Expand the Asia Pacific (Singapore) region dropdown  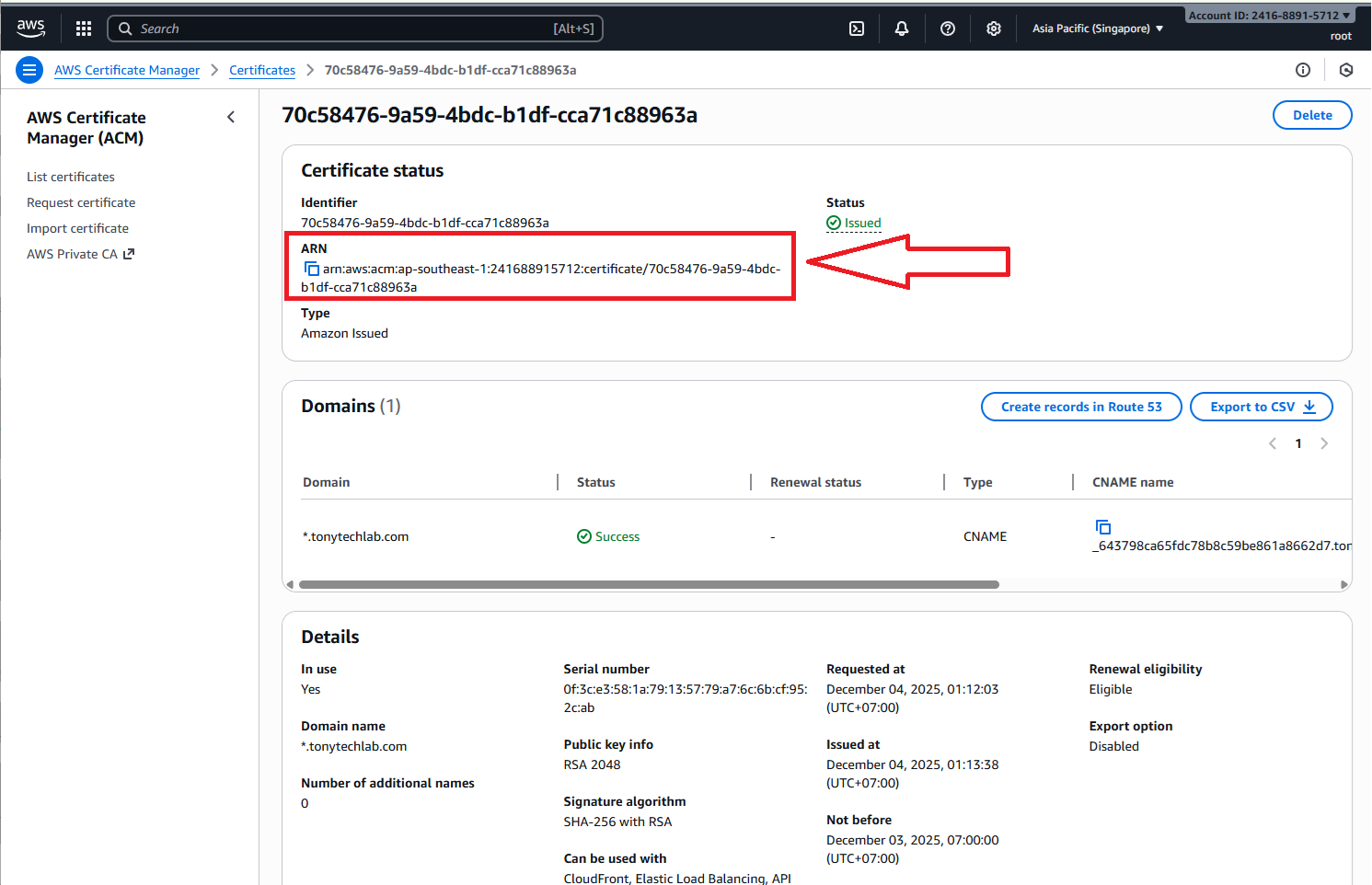[x=1097, y=29]
